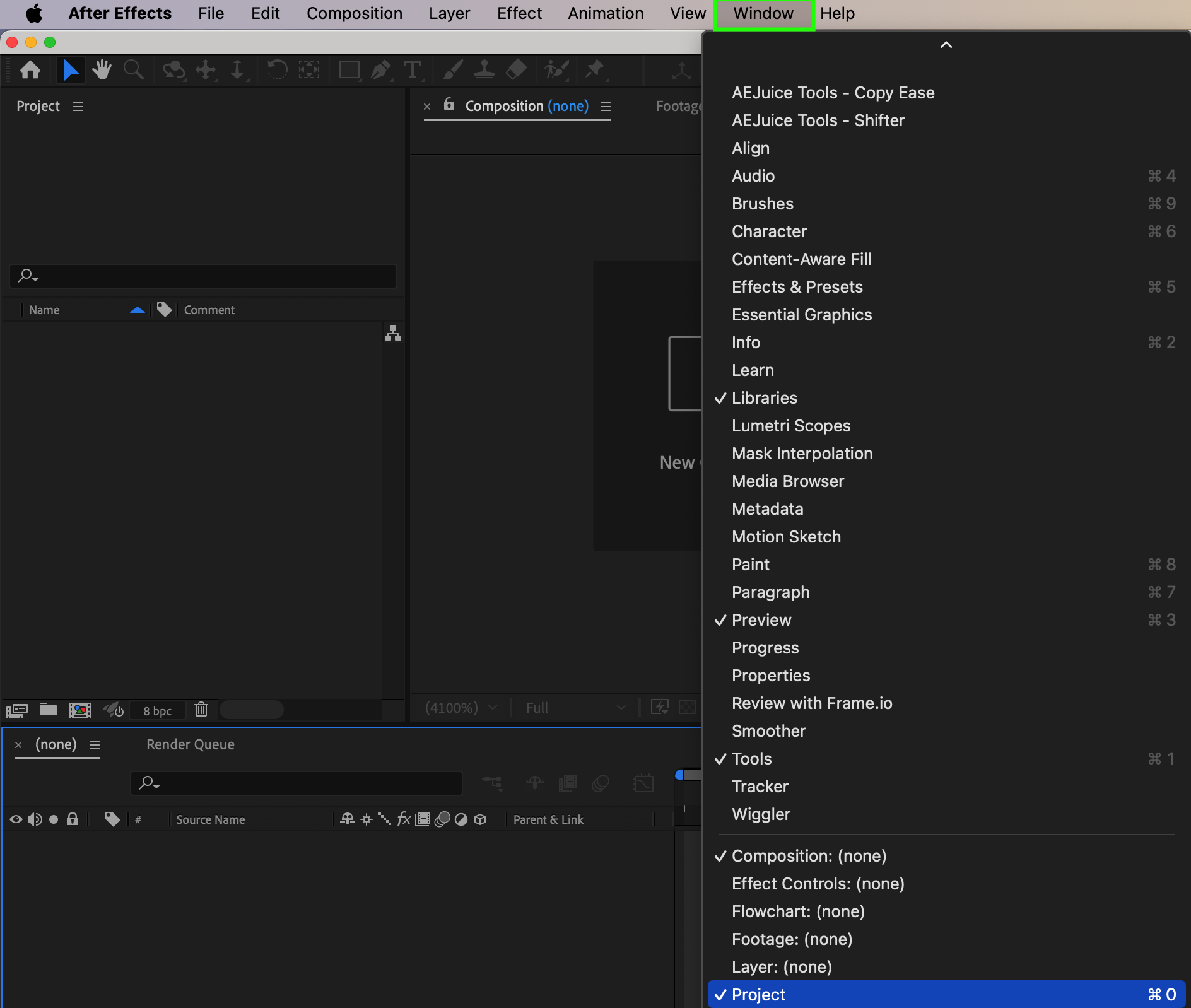1191x1008 pixels.
Task: Switch to the Render Queue tab
Action: (190, 744)
